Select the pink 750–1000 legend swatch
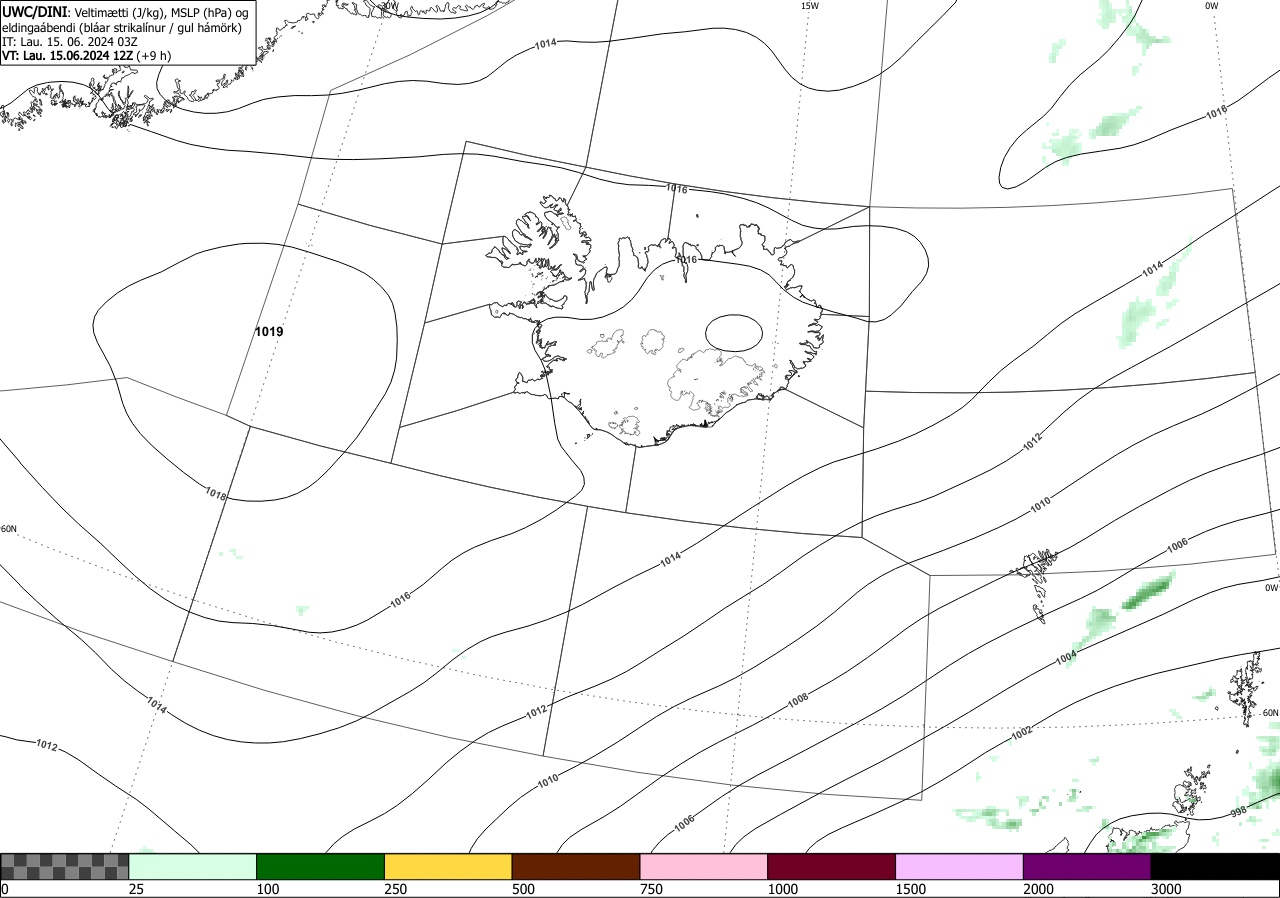Viewport: 1280px width, 898px height. tap(704, 866)
